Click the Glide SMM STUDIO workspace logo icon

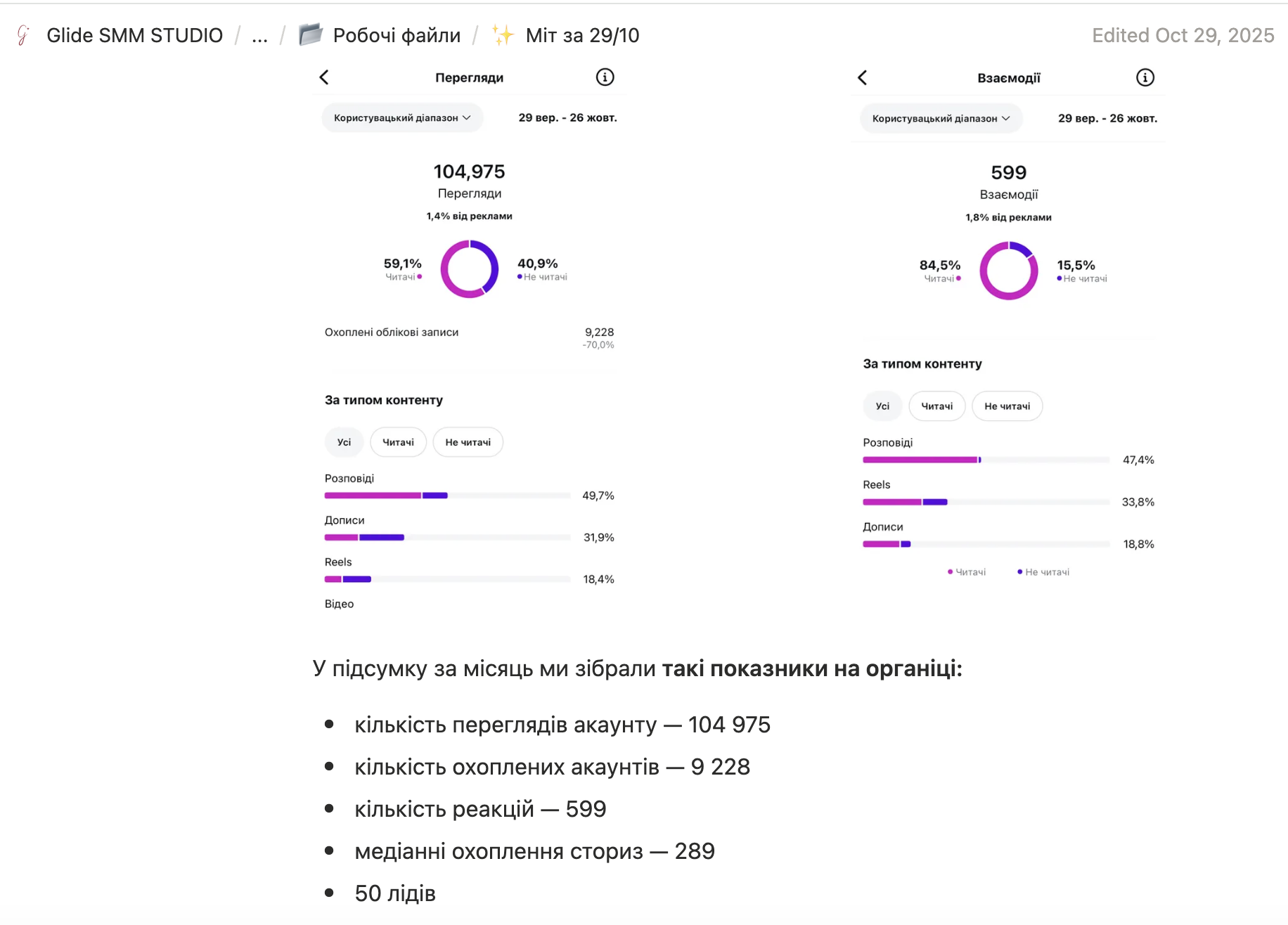(23, 35)
